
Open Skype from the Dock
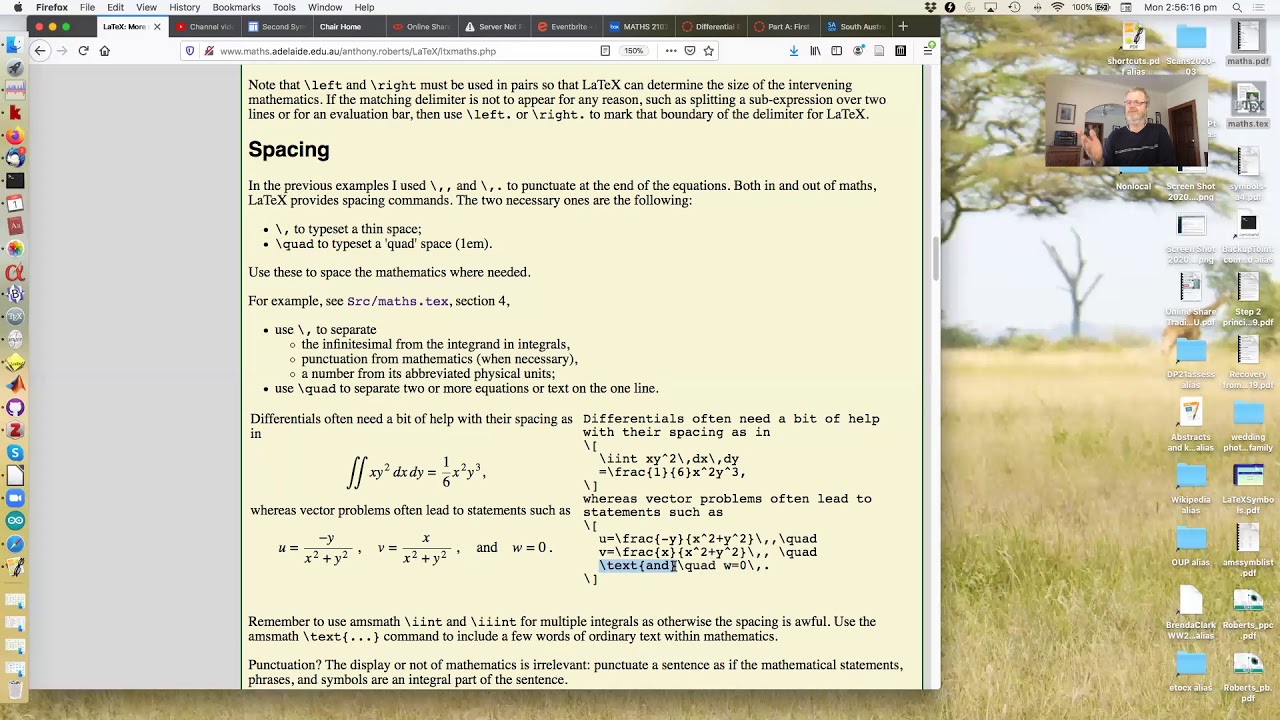[x=15, y=453]
